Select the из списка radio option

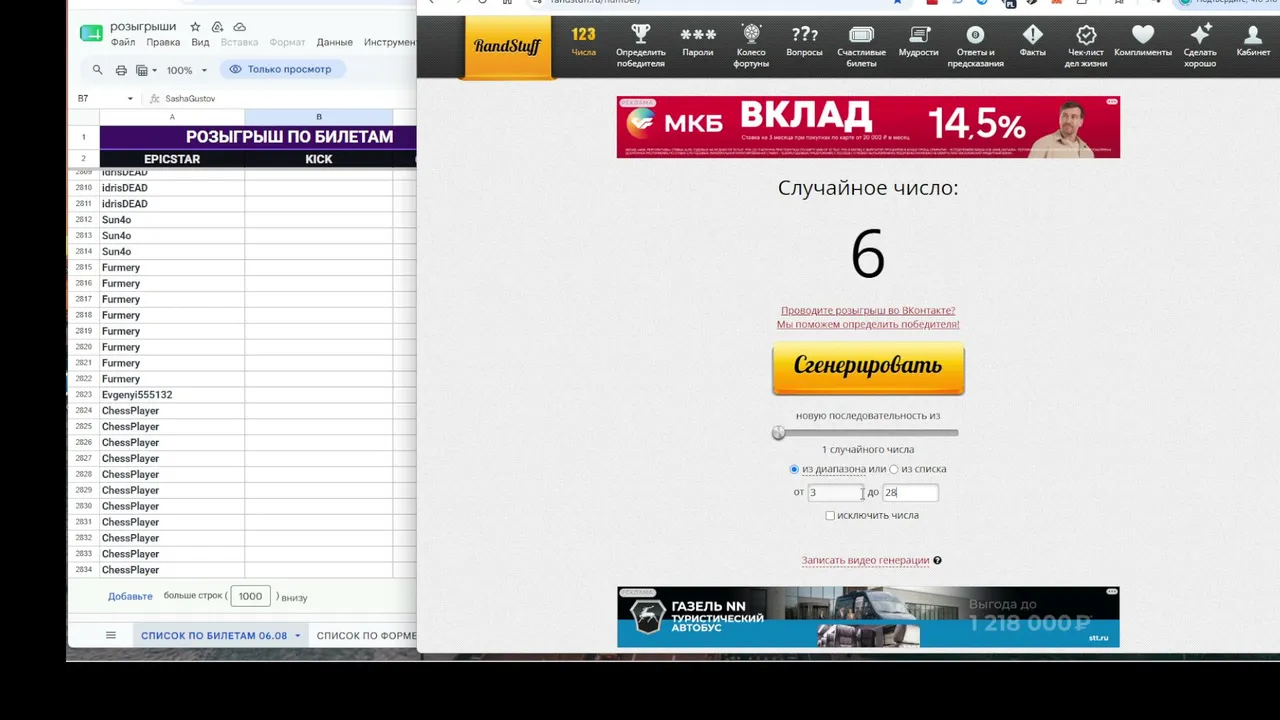coord(894,469)
